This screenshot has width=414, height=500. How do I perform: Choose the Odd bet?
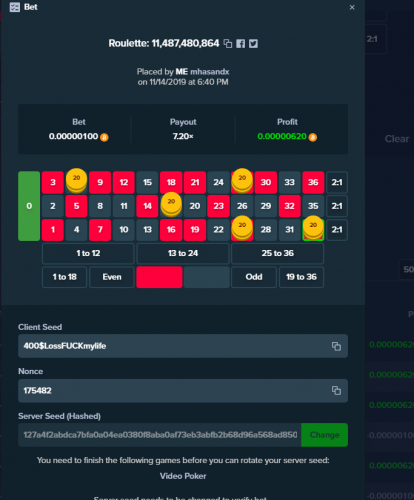[254, 277]
